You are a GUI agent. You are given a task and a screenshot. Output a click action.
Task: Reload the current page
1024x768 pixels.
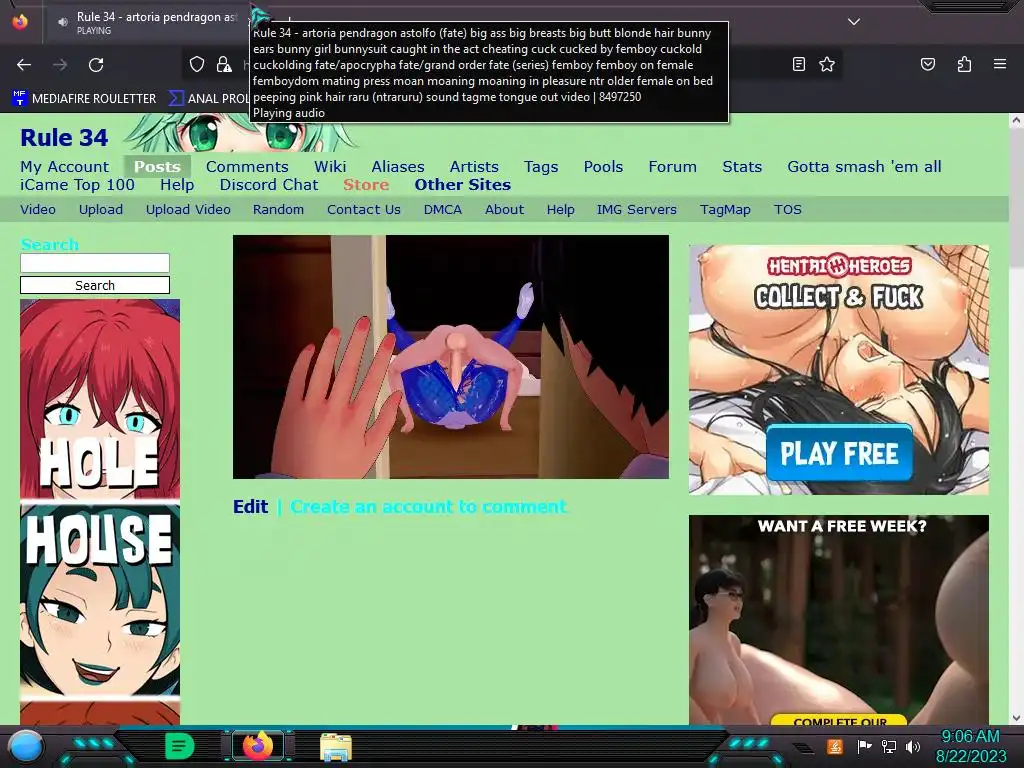click(x=96, y=64)
